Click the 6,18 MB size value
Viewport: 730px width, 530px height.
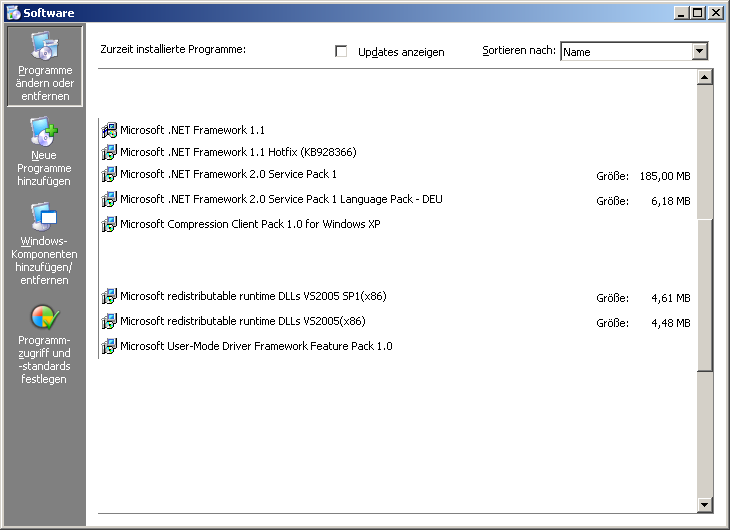(670, 202)
